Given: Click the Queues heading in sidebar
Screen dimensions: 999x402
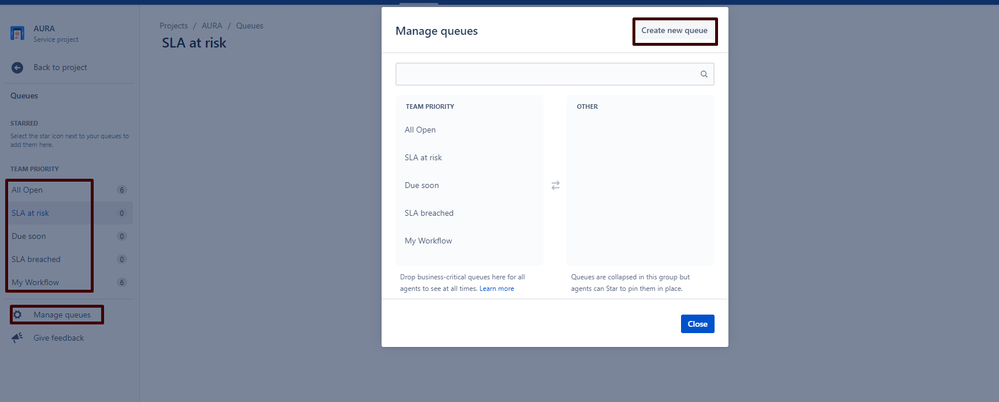Looking at the screenshot, I should point(24,96).
